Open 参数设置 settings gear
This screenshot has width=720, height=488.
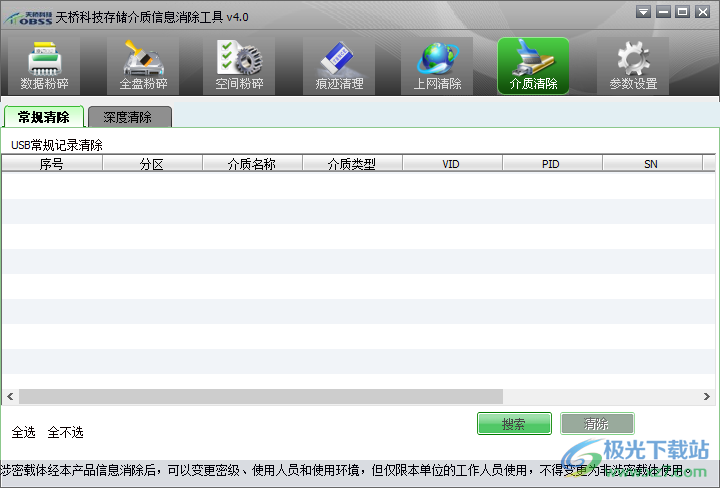633,66
